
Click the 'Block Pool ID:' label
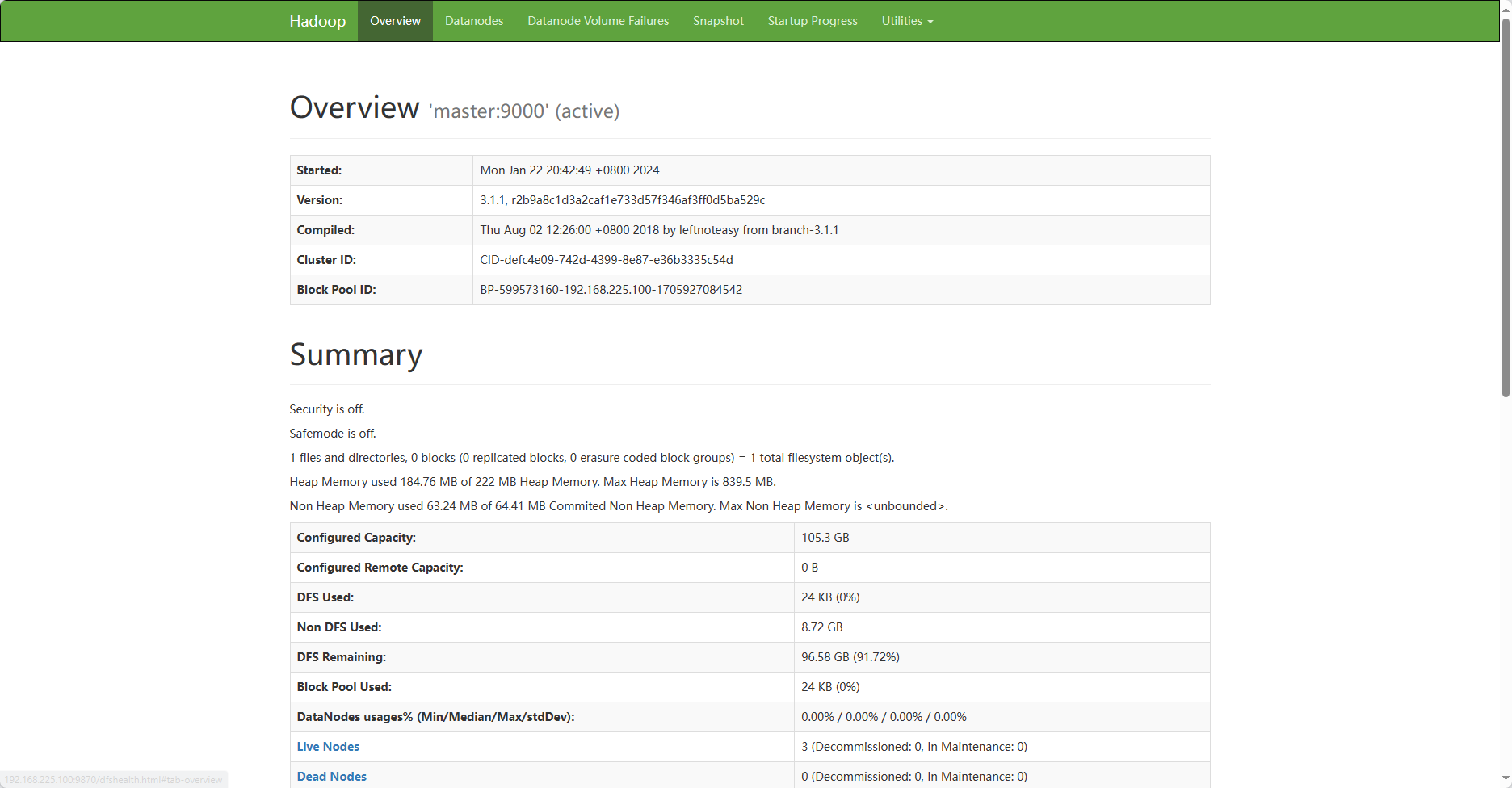tap(336, 290)
